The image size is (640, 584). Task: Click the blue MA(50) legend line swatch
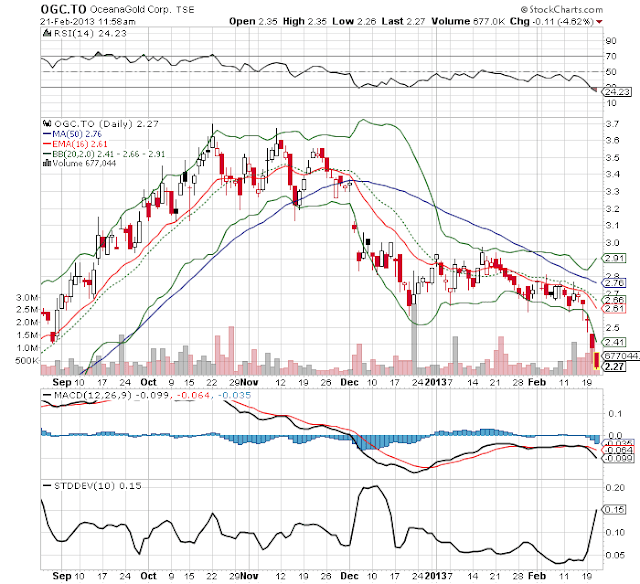click(47, 134)
